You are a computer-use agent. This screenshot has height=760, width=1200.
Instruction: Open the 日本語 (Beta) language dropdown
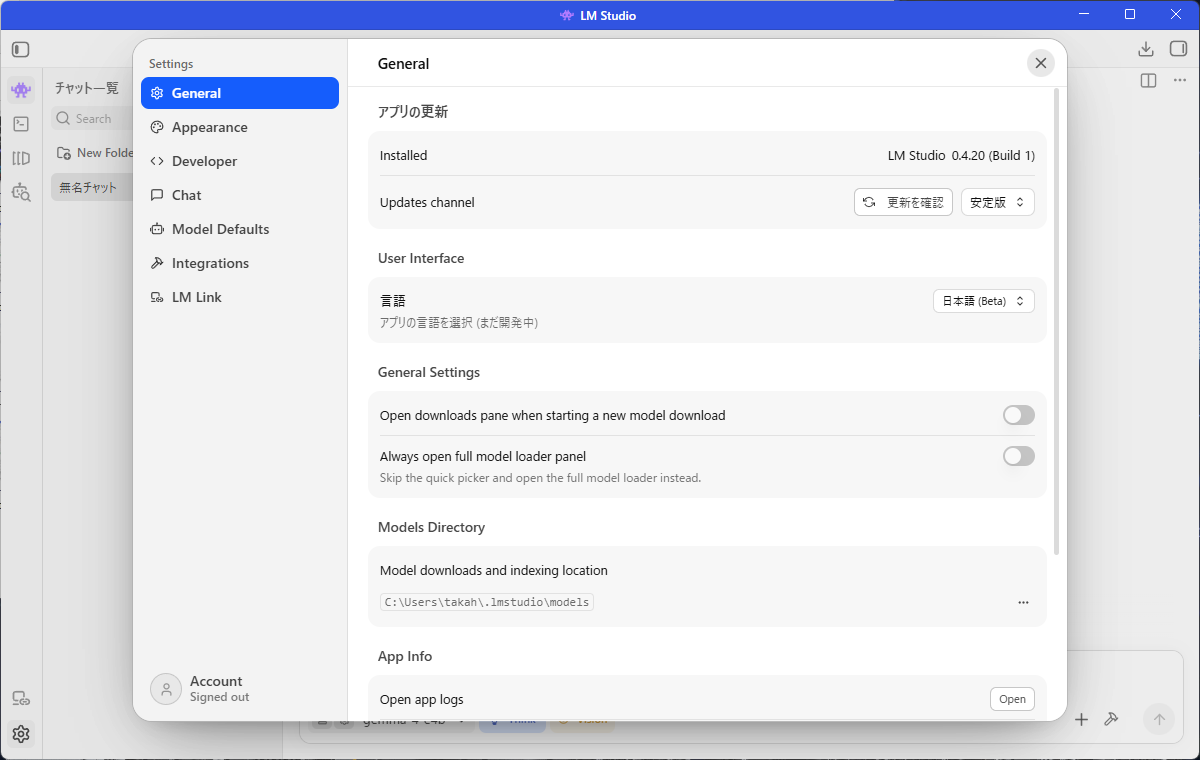(984, 301)
